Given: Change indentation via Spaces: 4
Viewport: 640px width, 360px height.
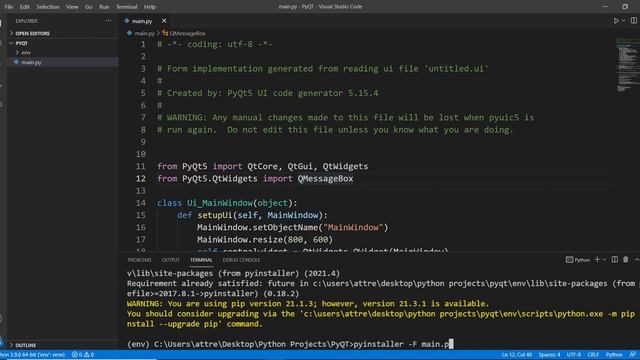Looking at the screenshot, I should (x=549, y=355).
